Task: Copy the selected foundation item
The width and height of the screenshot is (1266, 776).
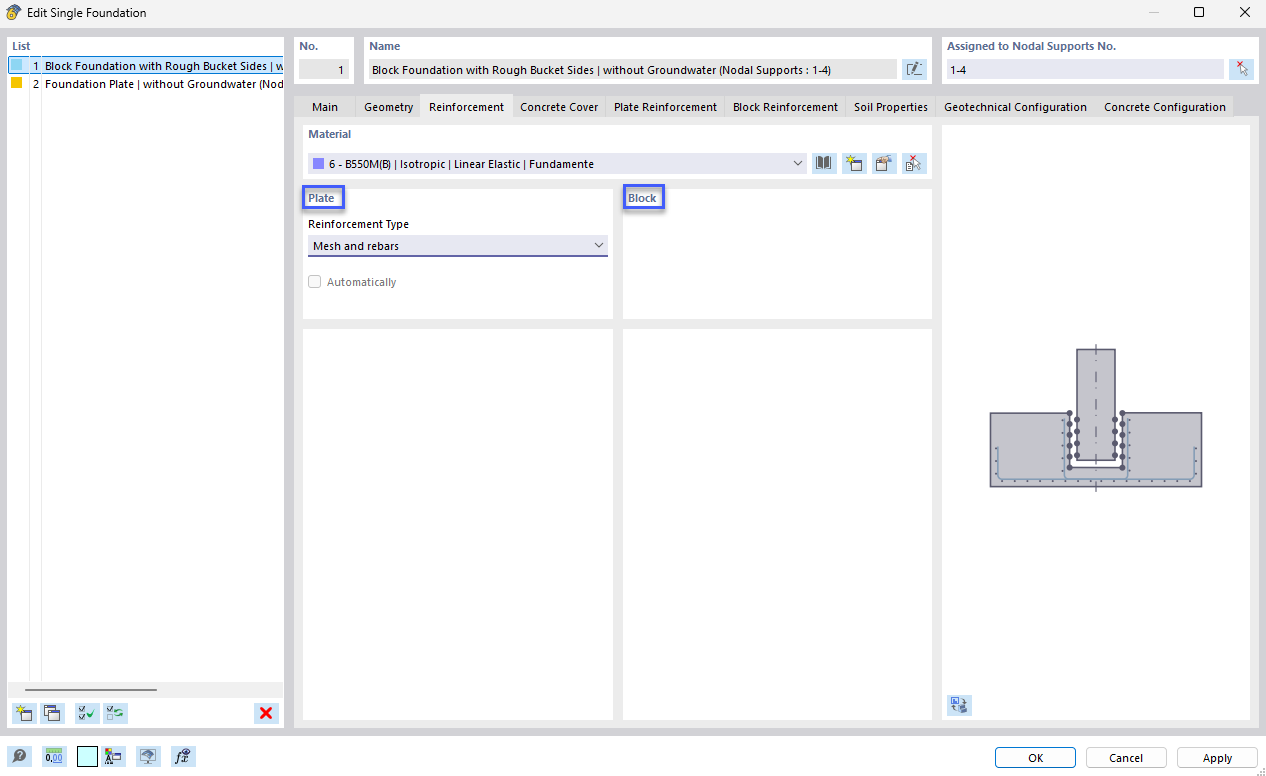Action: tap(52, 713)
